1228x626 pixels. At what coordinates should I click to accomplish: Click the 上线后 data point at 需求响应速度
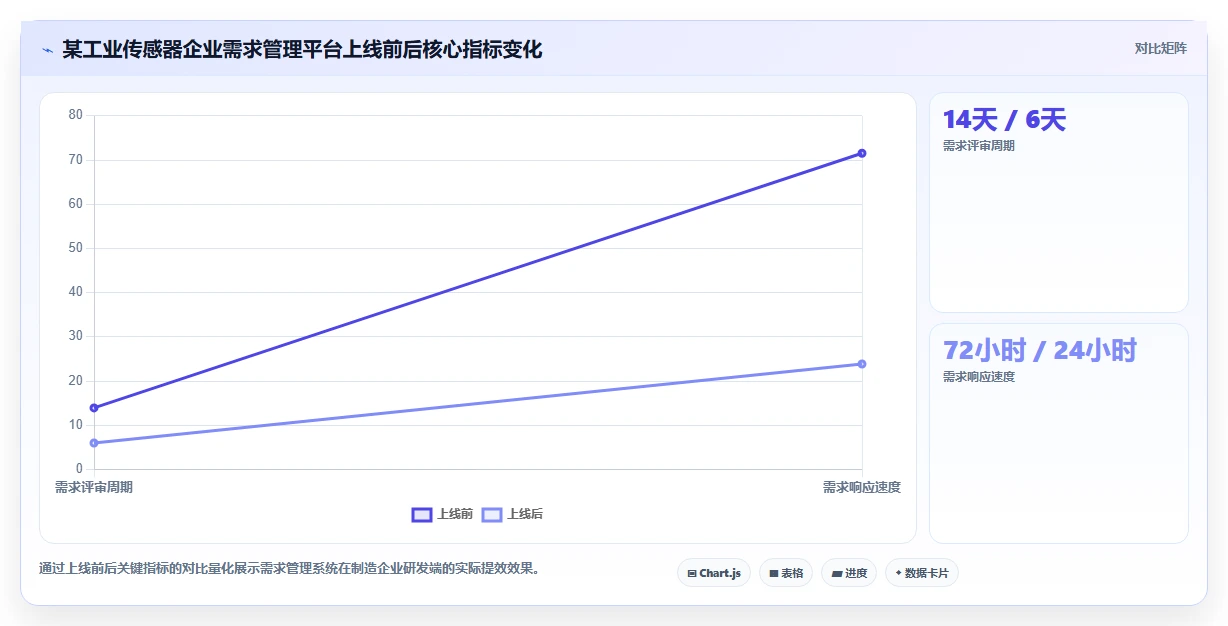click(x=862, y=364)
